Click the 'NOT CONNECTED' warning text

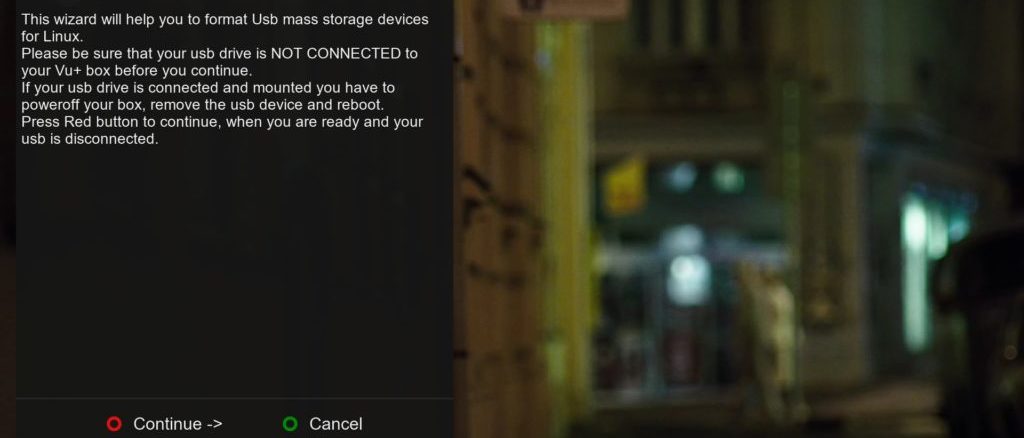click(344, 54)
